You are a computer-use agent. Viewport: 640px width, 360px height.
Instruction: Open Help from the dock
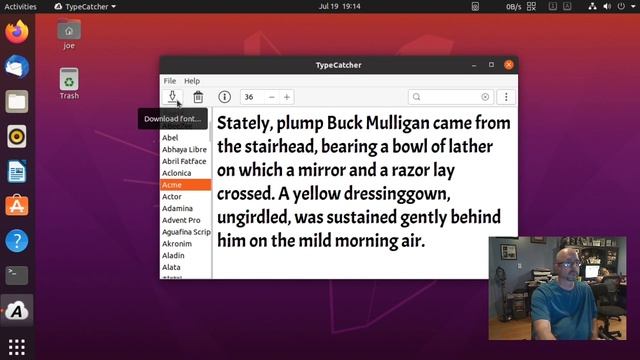(17, 241)
